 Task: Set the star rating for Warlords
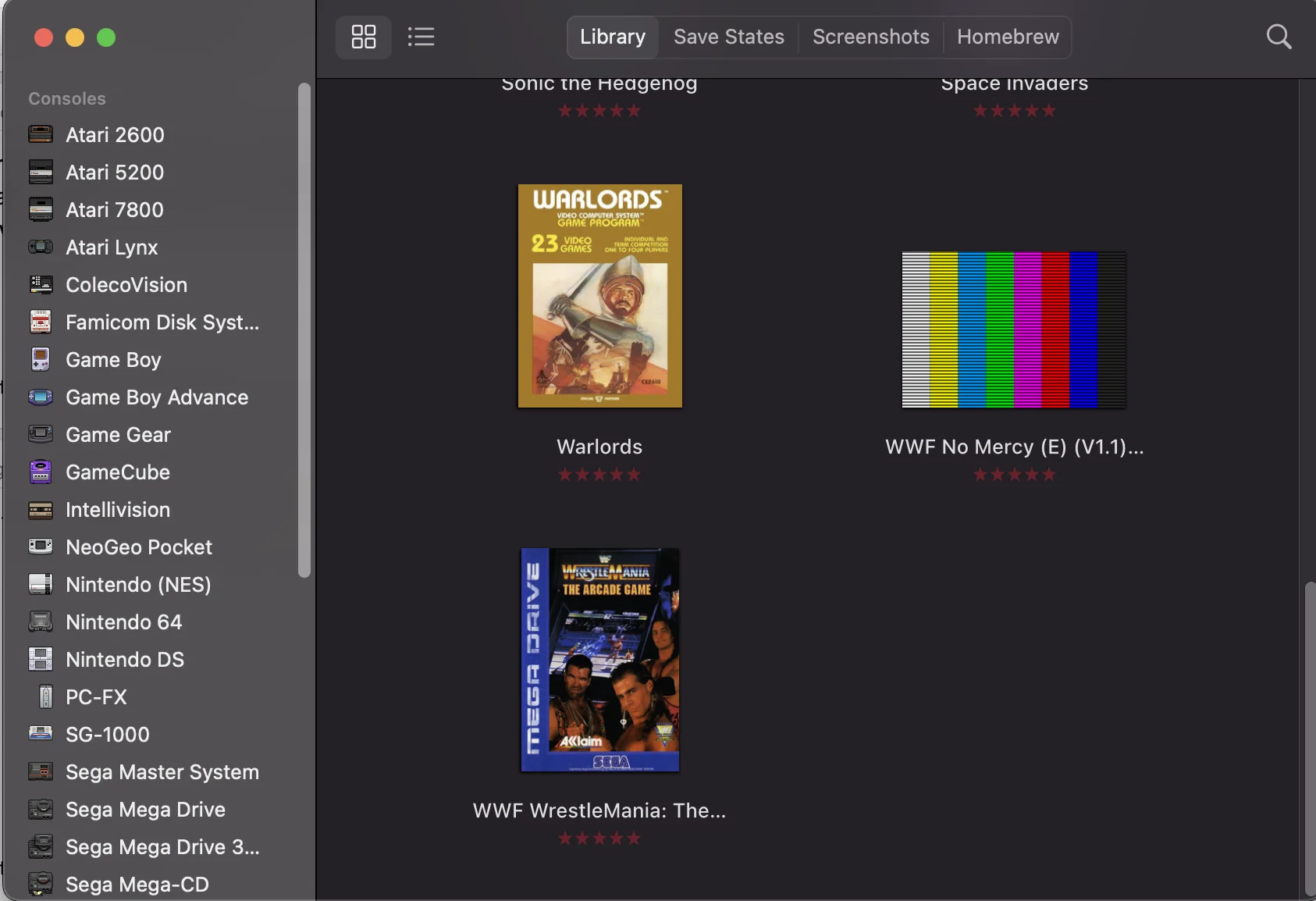[x=599, y=475]
